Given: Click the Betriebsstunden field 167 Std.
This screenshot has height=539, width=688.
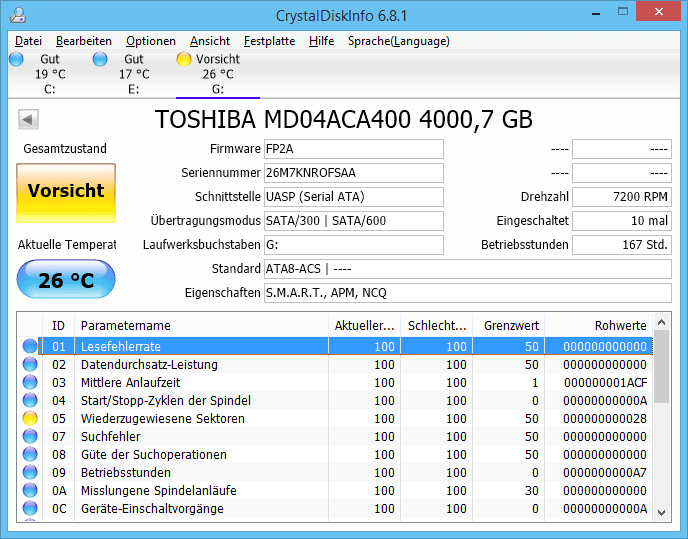Looking at the screenshot, I should (x=622, y=245).
